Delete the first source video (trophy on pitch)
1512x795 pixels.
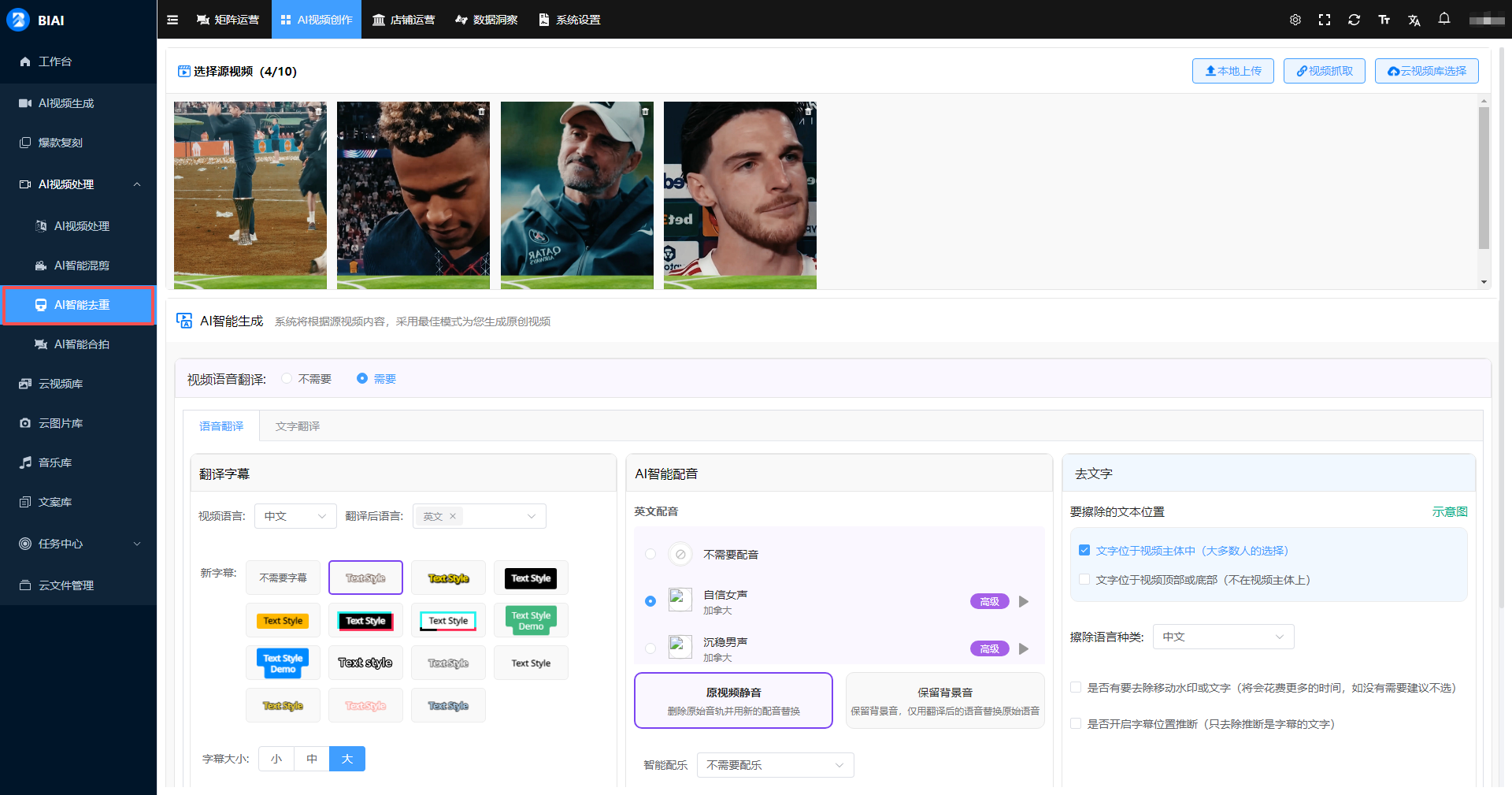318,112
